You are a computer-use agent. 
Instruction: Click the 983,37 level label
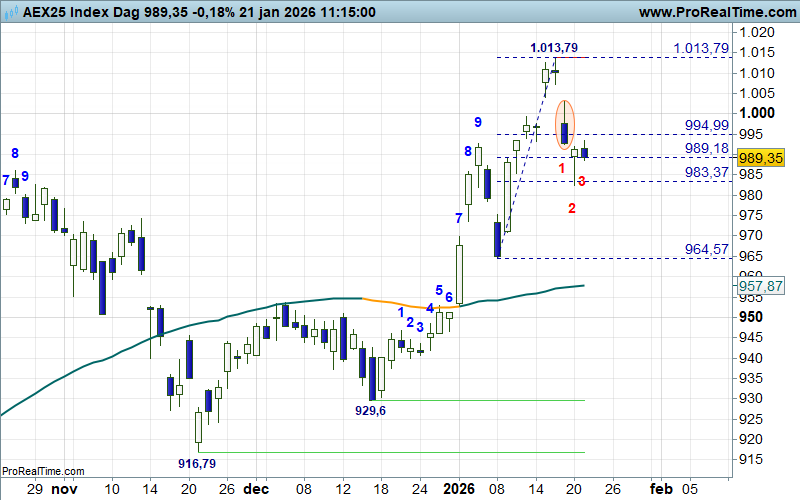pyautogui.click(x=707, y=172)
